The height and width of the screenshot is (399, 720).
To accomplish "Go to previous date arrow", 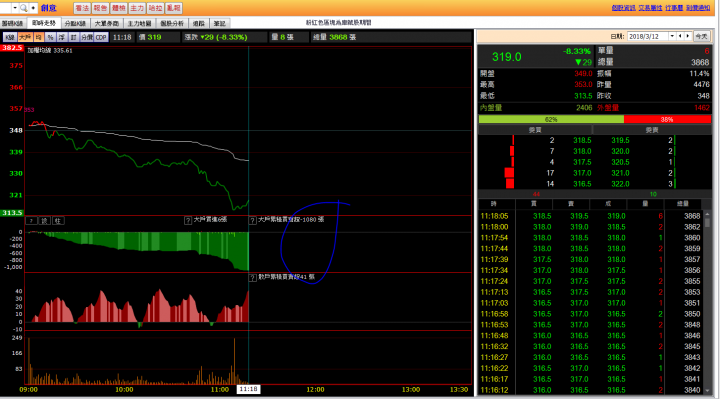I will 681,36.
